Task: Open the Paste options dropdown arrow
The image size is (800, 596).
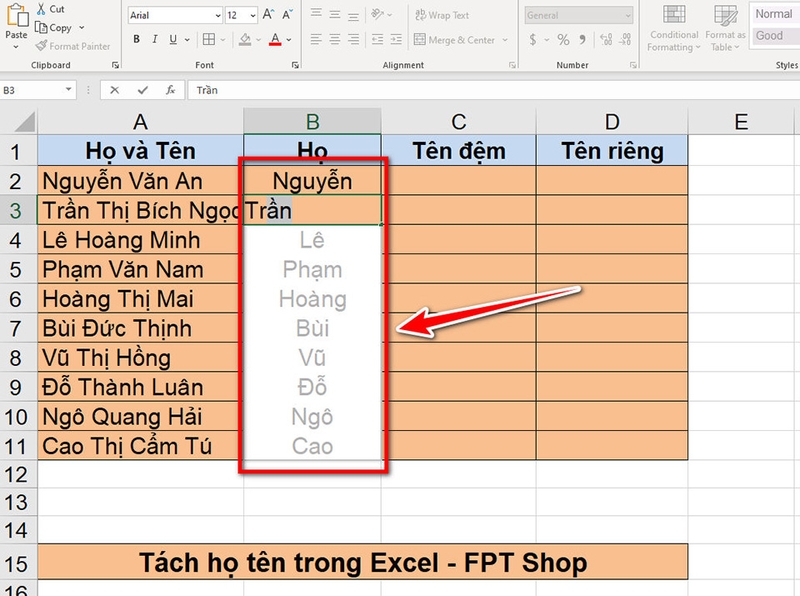Action: (16, 47)
